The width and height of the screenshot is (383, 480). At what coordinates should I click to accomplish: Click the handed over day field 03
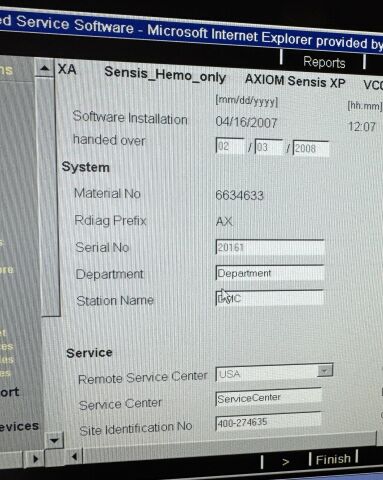pyautogui.click(x=269, y=147)
